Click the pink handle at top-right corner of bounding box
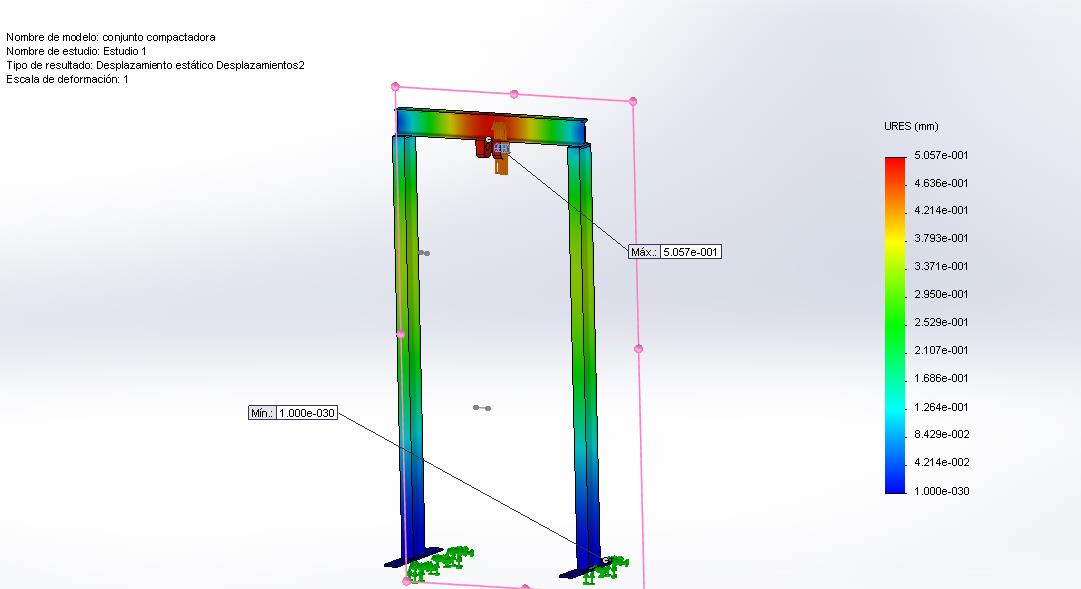Screen dimensions: 1081x589 click(x=633, y=101)
